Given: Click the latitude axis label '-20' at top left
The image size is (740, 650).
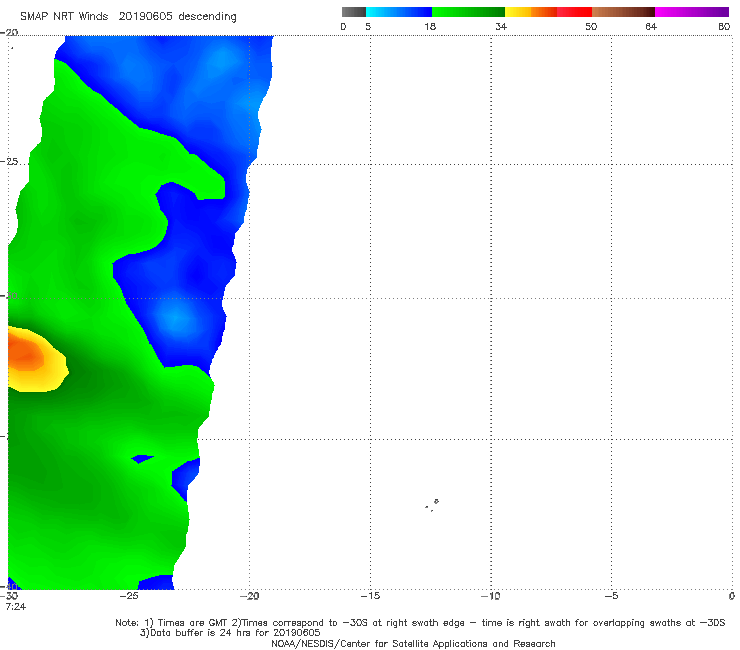Looking at the screenshot, I should pos(9,33).
